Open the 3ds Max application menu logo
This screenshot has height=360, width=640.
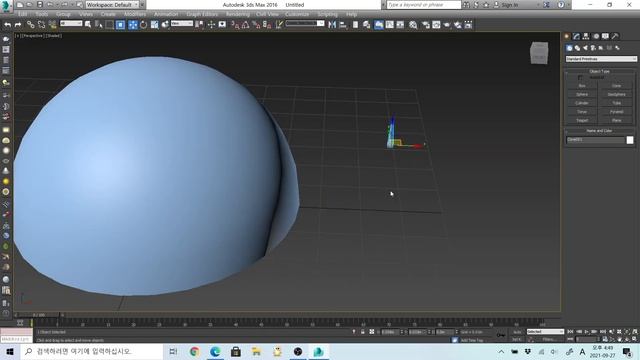[6, 5]
